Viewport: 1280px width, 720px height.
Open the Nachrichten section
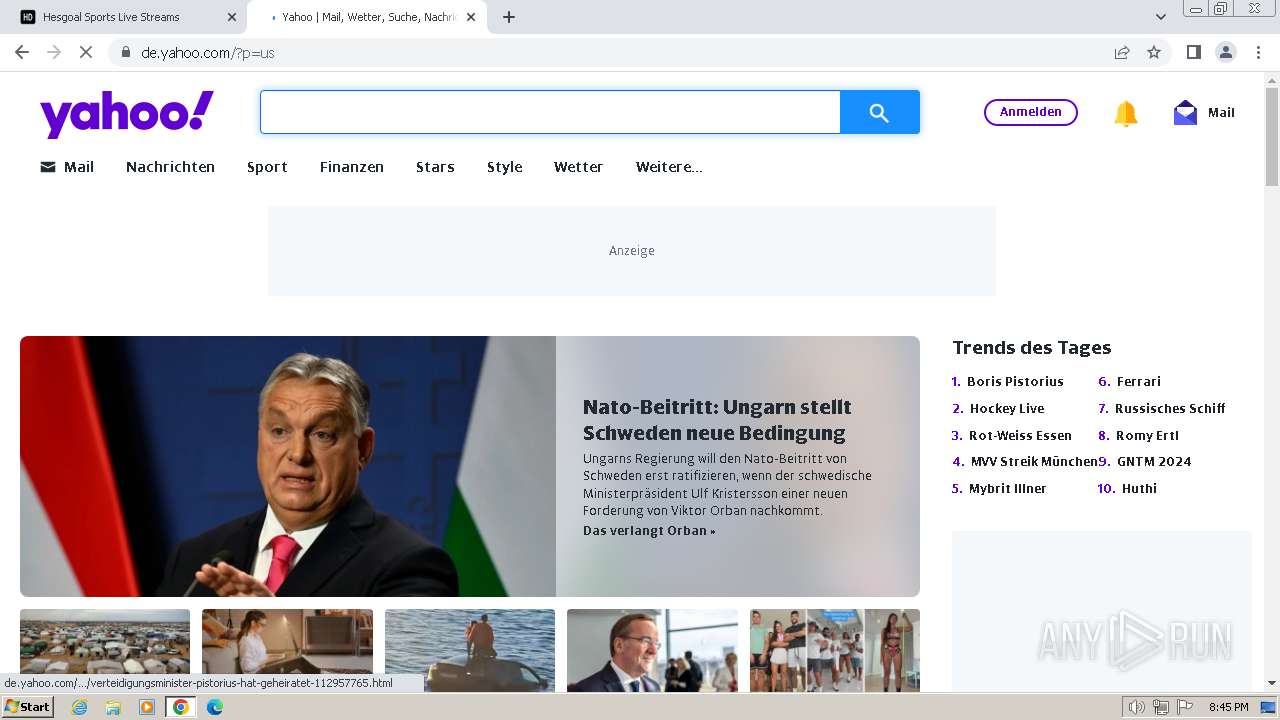(x=170, y=167)
